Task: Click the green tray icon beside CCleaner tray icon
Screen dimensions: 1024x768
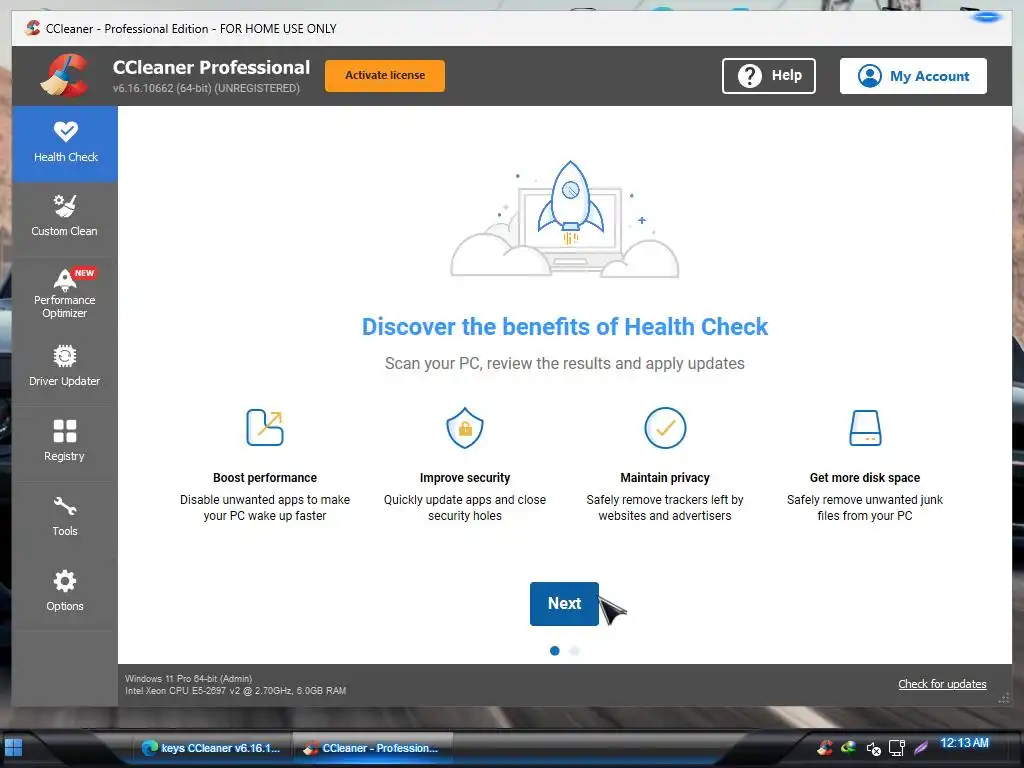Action: [x=849, y=747]
